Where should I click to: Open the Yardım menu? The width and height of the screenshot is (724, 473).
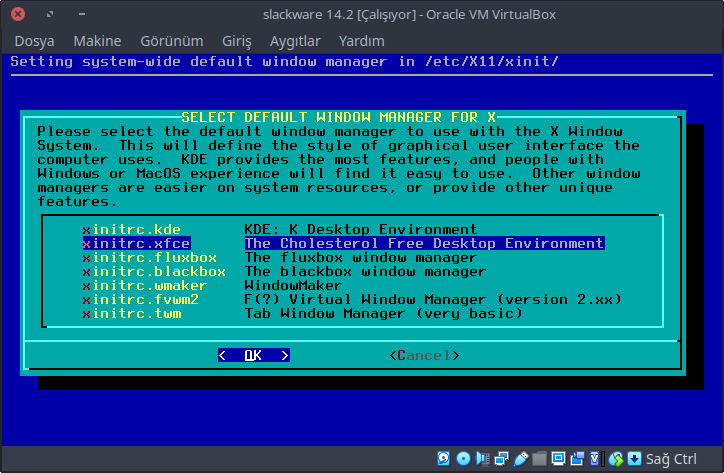[362, 41]
